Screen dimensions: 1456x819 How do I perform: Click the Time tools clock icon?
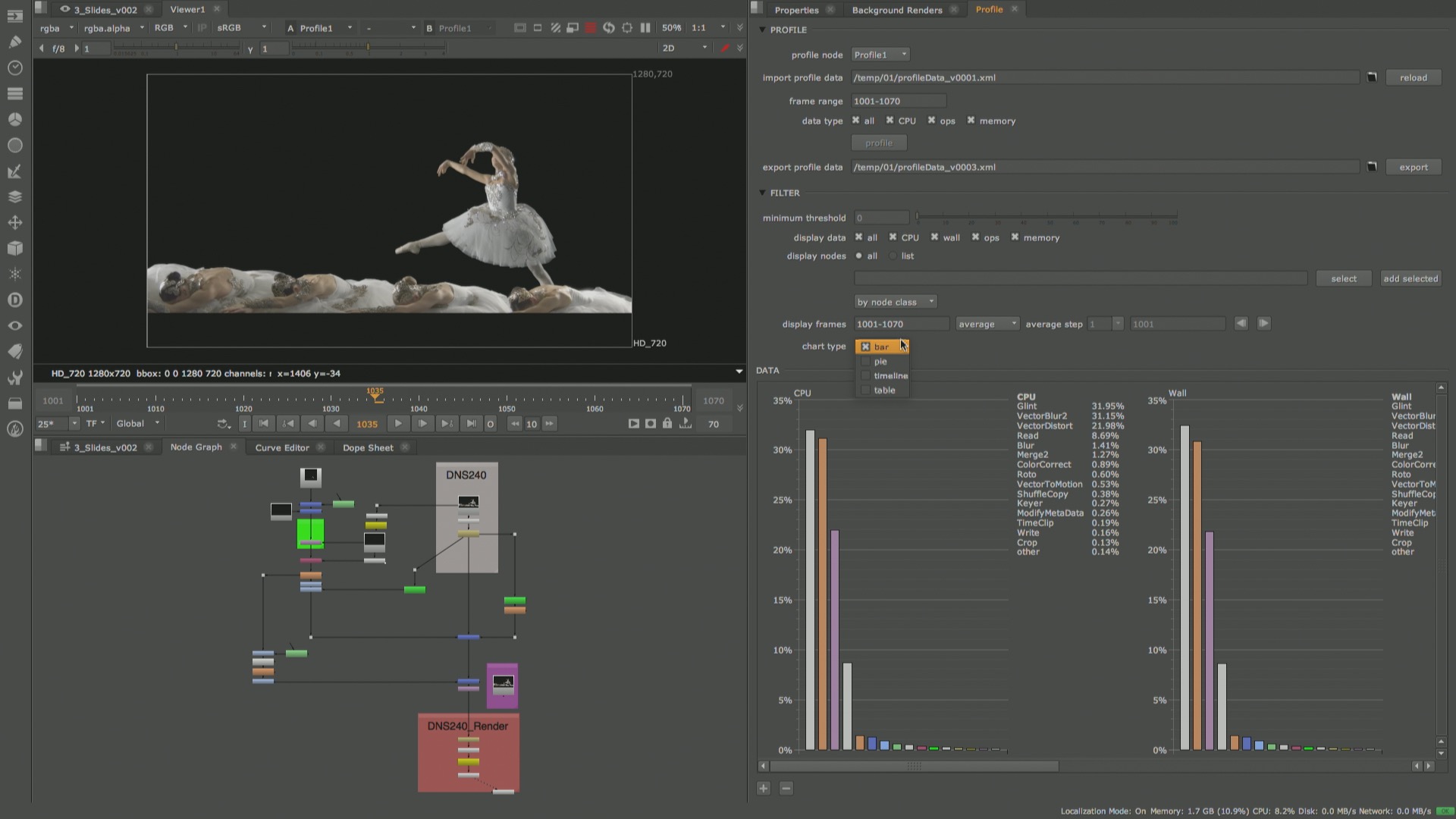pyautogui.click(x=15, y=67)
